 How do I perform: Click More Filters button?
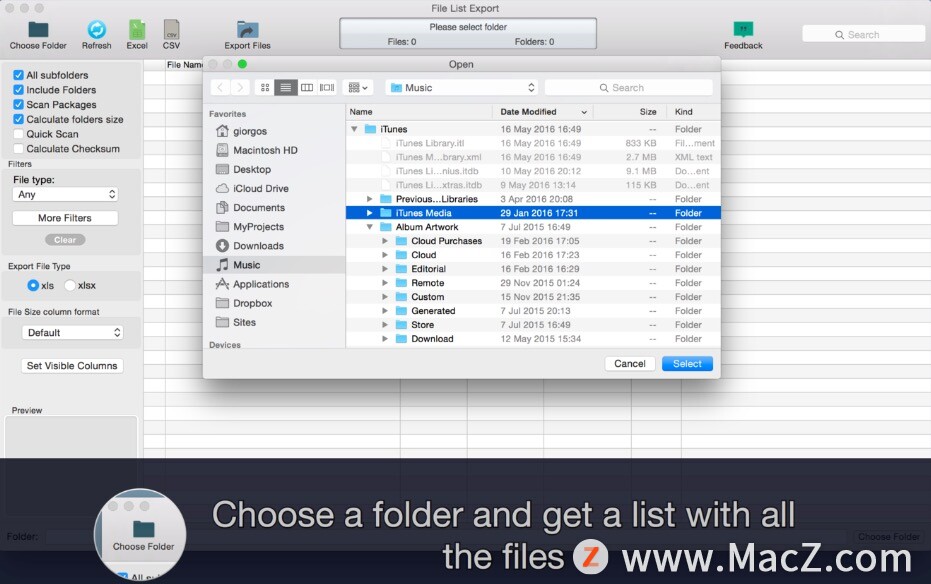pyautogui.click(x=65, y=218)
